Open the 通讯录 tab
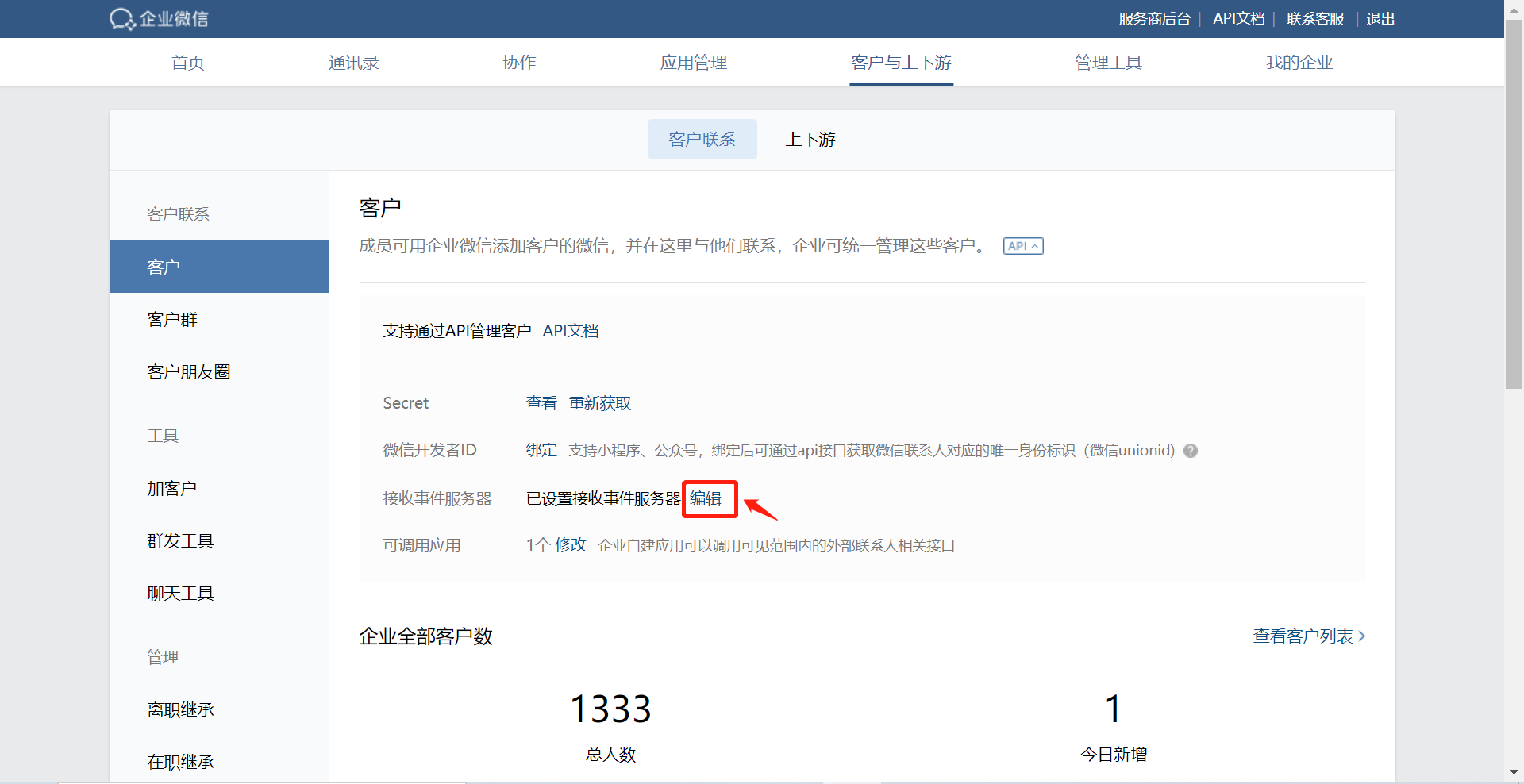Viewport: 1524px width, 784px height. pyautogui.click(x=354, y=63)
